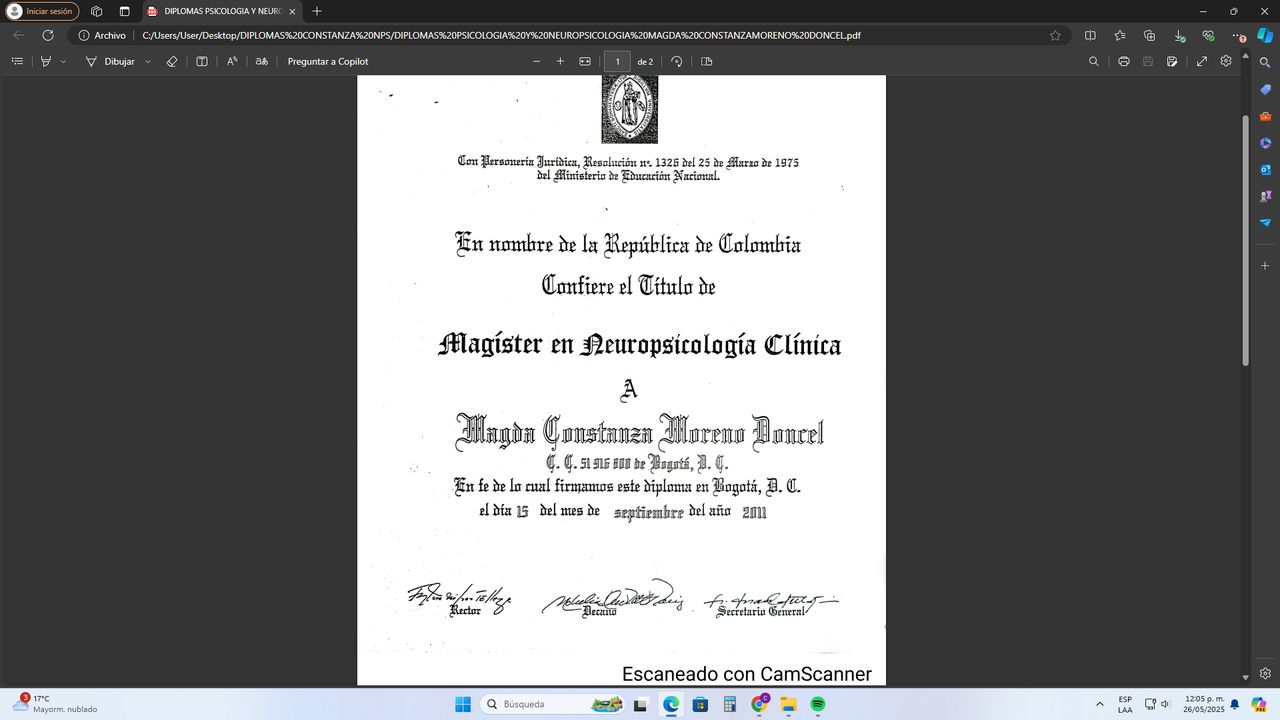
Task: Open PDF viewer settings gear
Action: tap(1226, 61)
